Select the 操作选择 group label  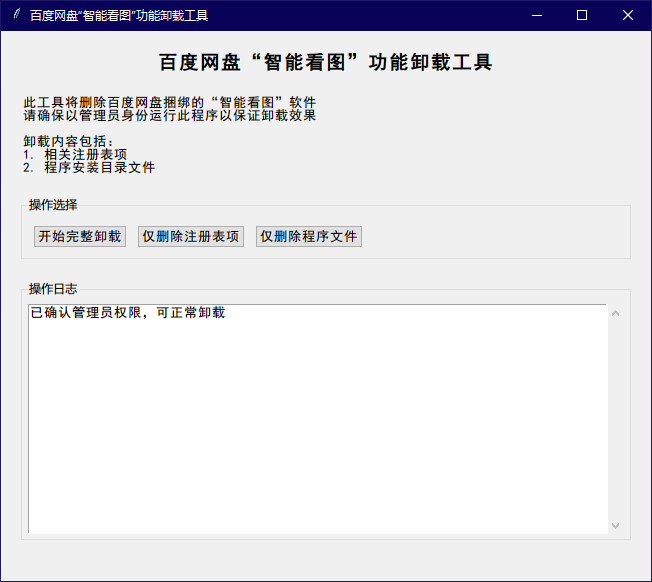click(x=53, y=205)
